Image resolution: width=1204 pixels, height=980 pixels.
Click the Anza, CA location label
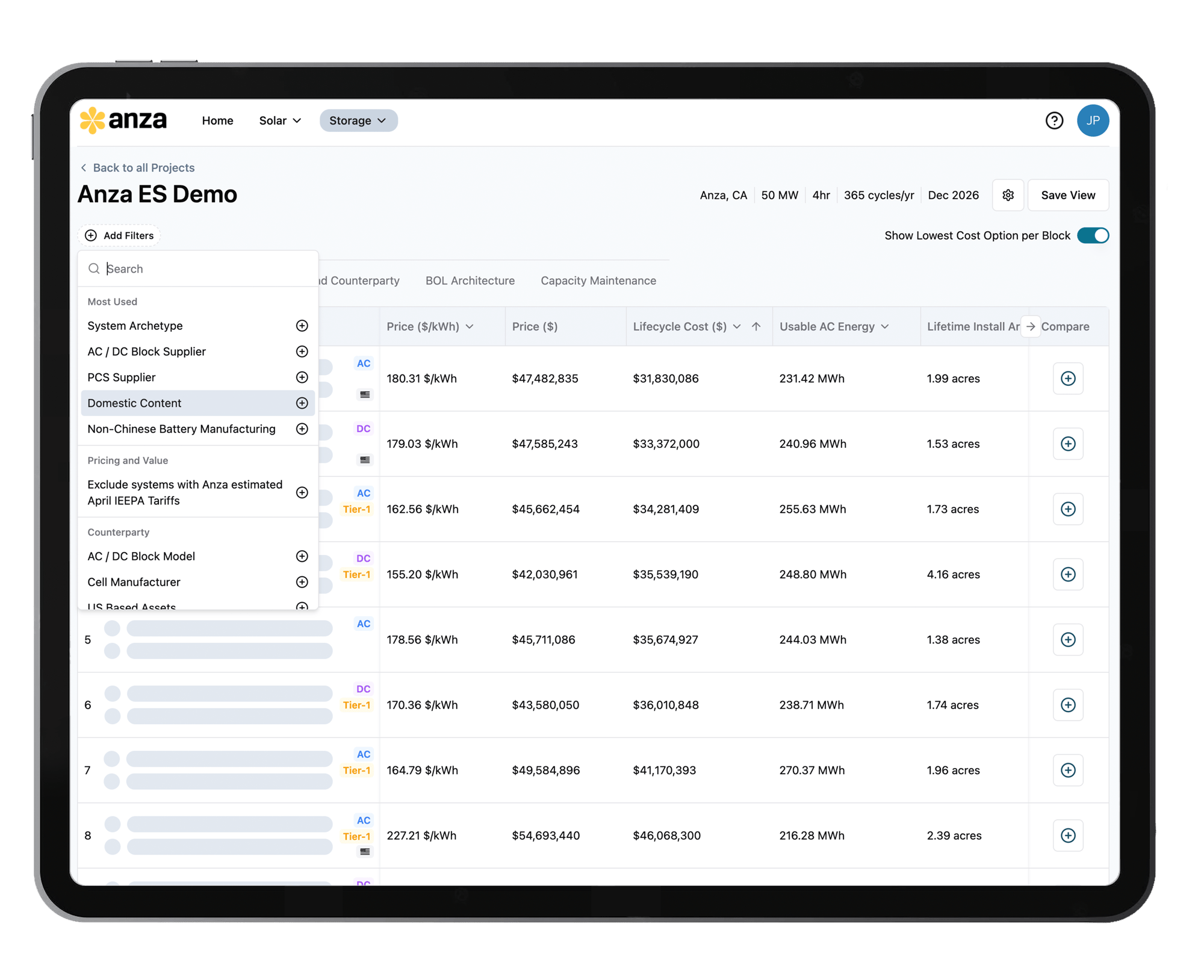tap(724, 195)
